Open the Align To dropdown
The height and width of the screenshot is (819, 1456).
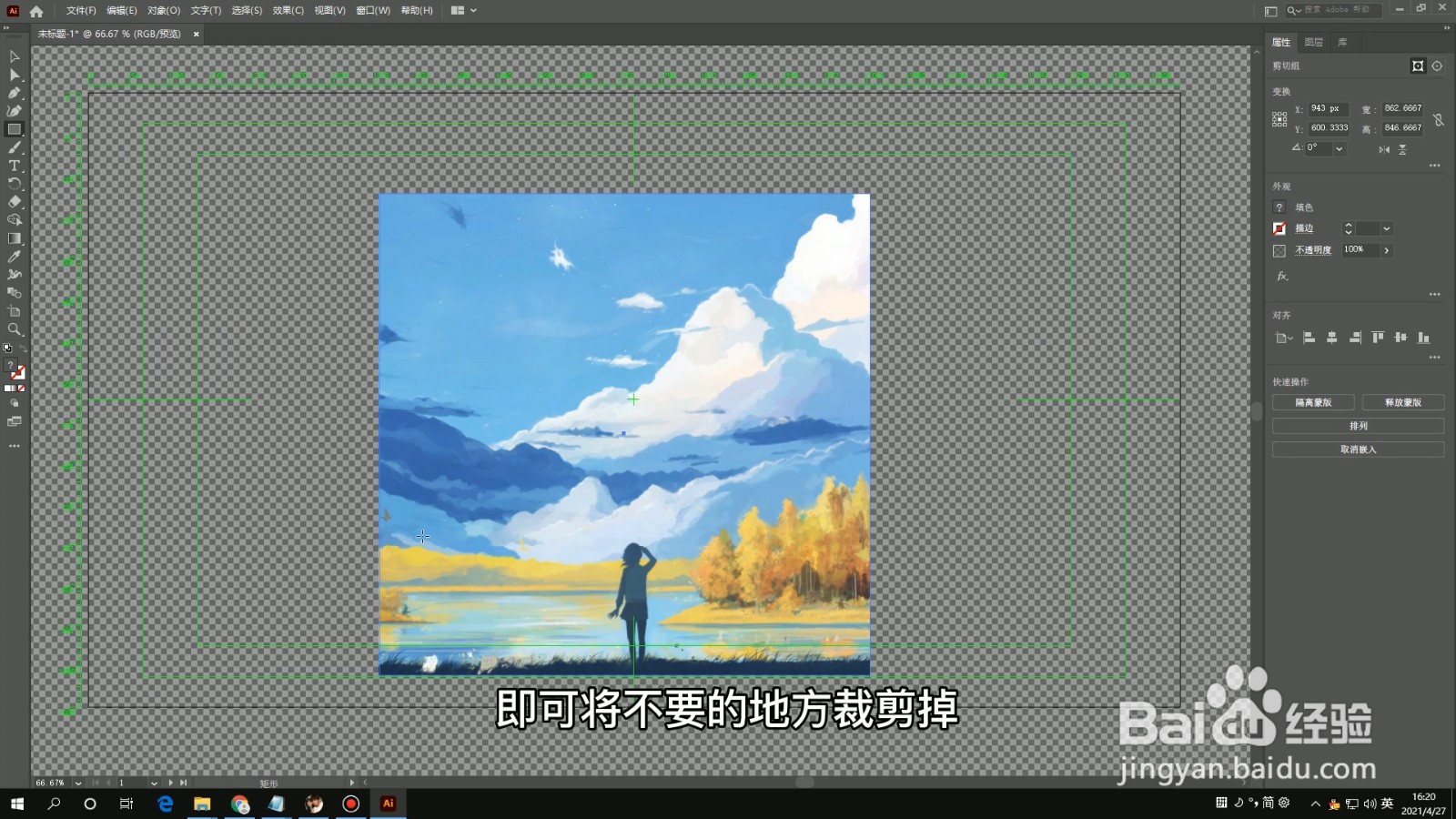(x=1284, y=338)
